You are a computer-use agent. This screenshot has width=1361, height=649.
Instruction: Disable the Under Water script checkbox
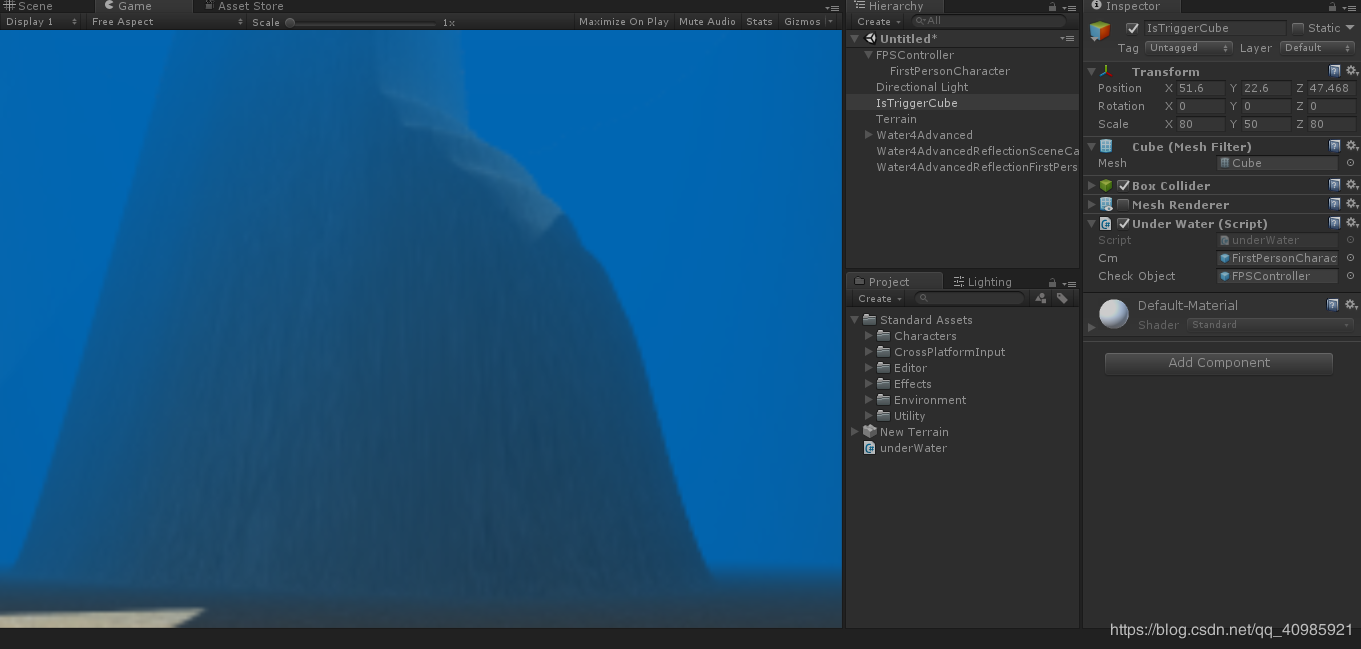pos(1123,223)
